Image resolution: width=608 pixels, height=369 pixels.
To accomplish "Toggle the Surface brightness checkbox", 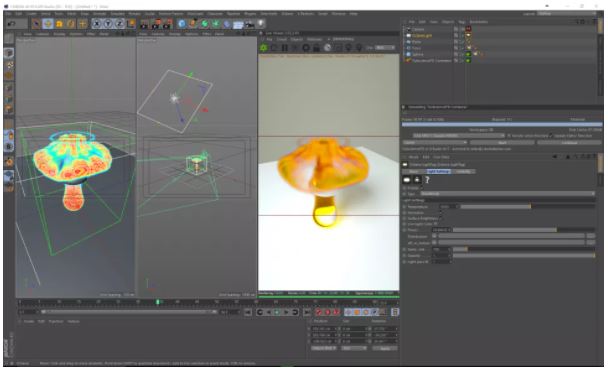I will click(441, 218).
